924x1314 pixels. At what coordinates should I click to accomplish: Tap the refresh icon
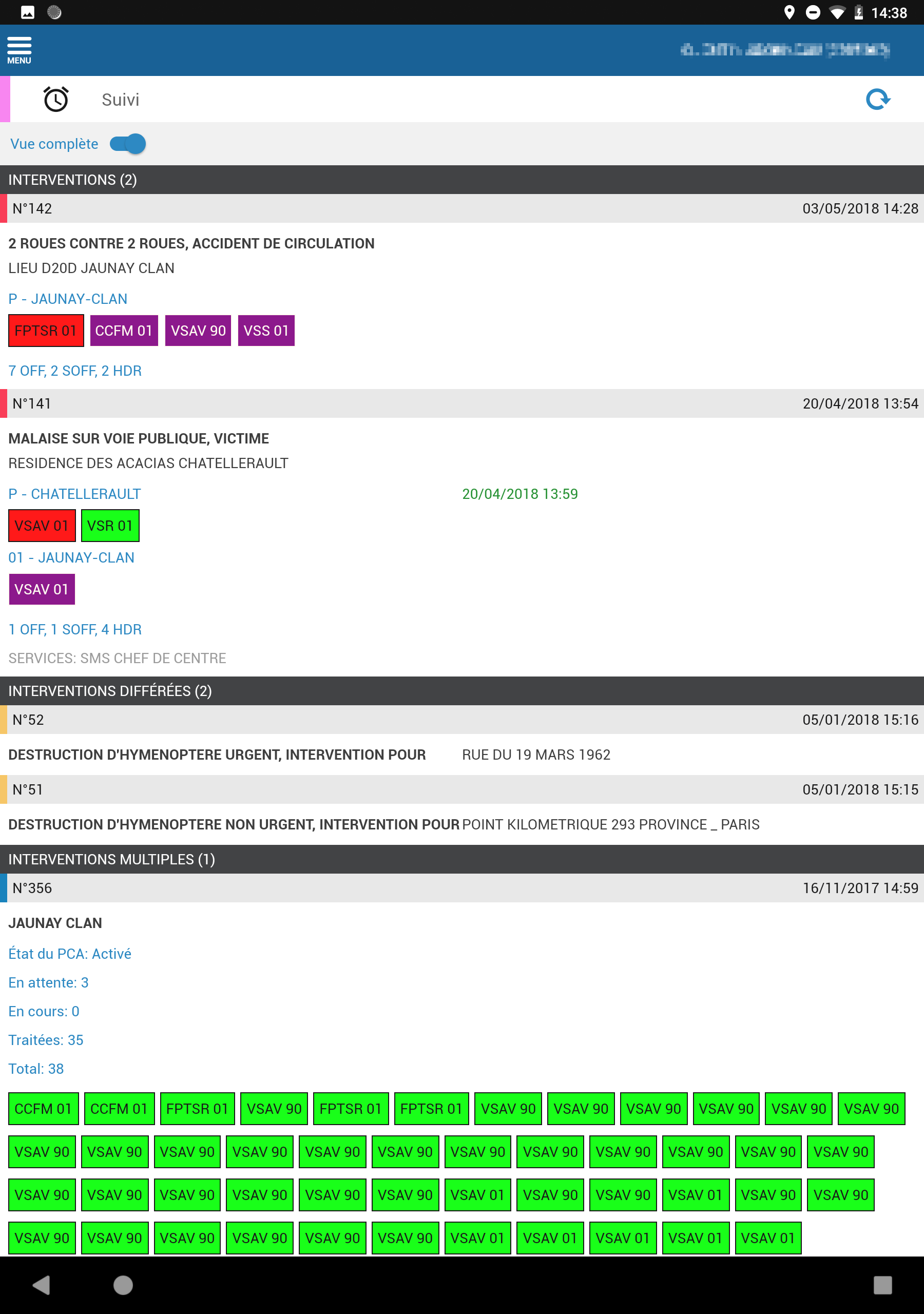(x=878, y=99)
